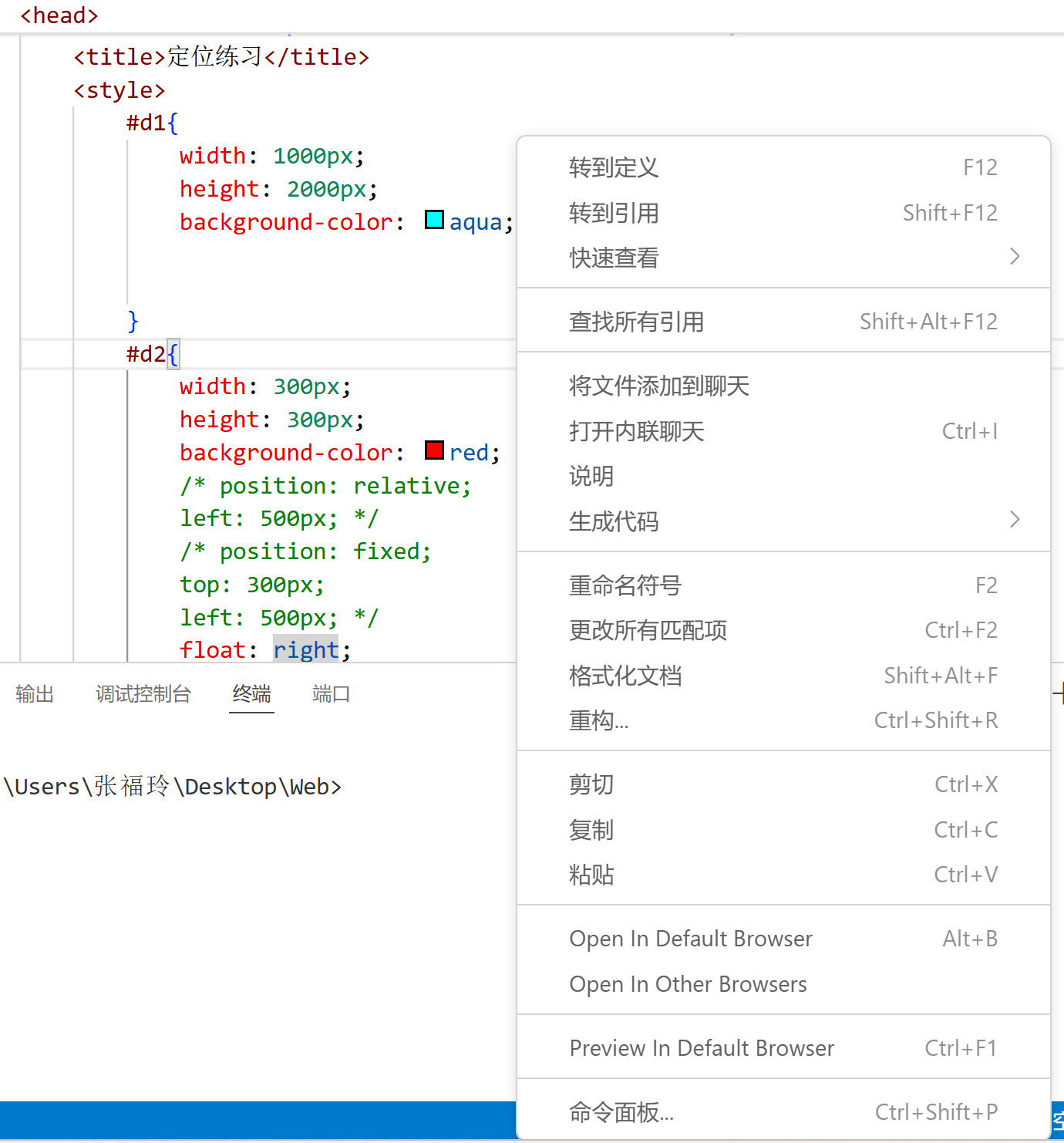Click the '/* position: fixed;' comment line
The width and height of the screenshot is (1064, 1143).
305,551
